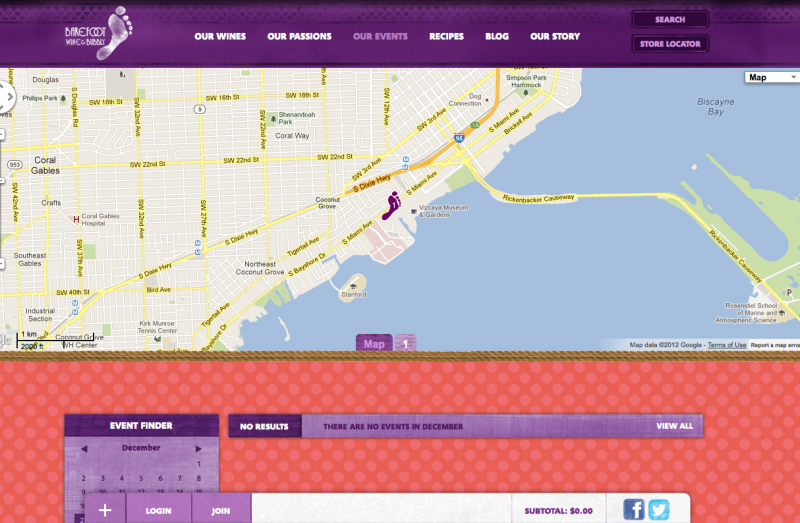Click the Store Locator button
Viewport: 800px width, 523px height.
tap(670, 44)
